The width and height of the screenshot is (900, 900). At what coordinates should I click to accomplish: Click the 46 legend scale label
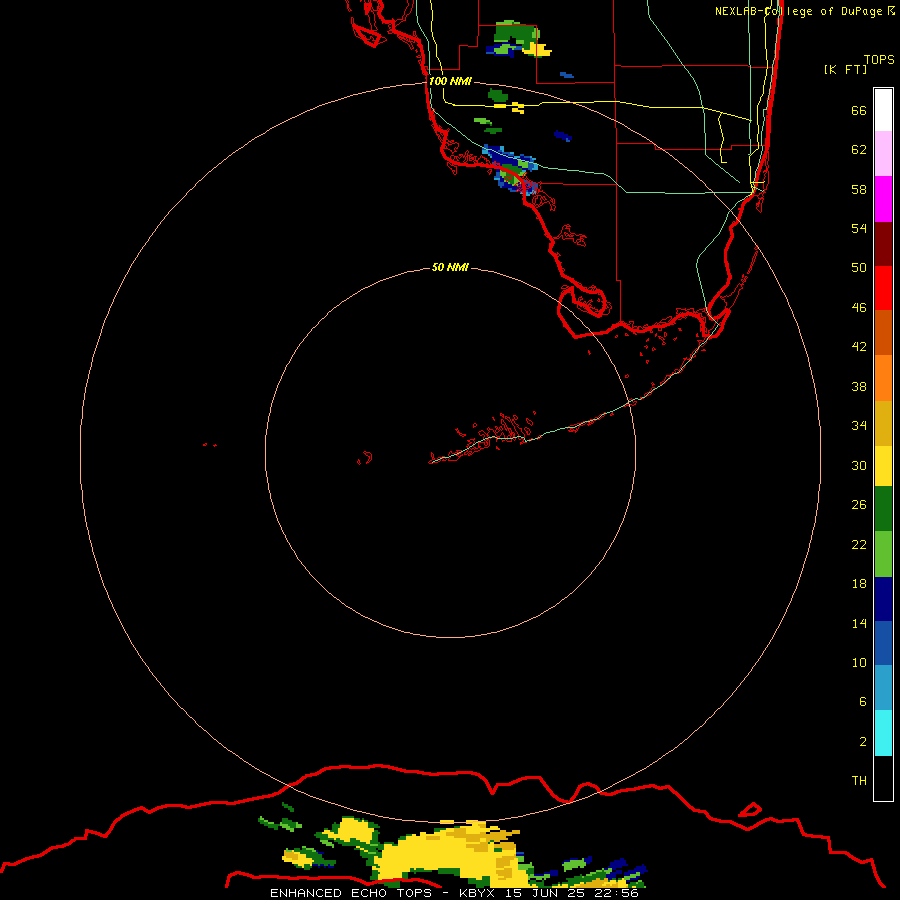859,308
